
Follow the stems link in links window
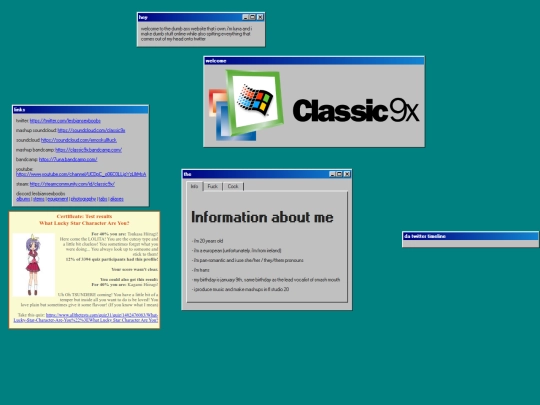click(39, 199)
